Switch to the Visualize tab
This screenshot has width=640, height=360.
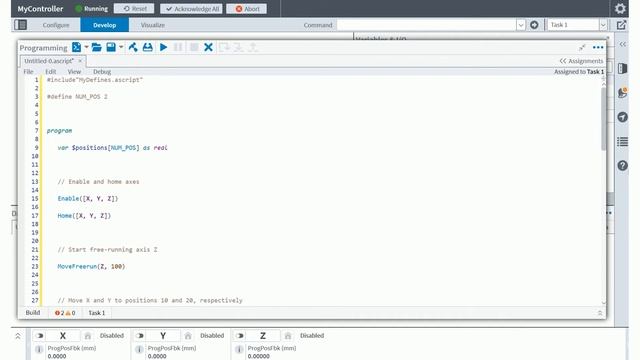(153, 25)
